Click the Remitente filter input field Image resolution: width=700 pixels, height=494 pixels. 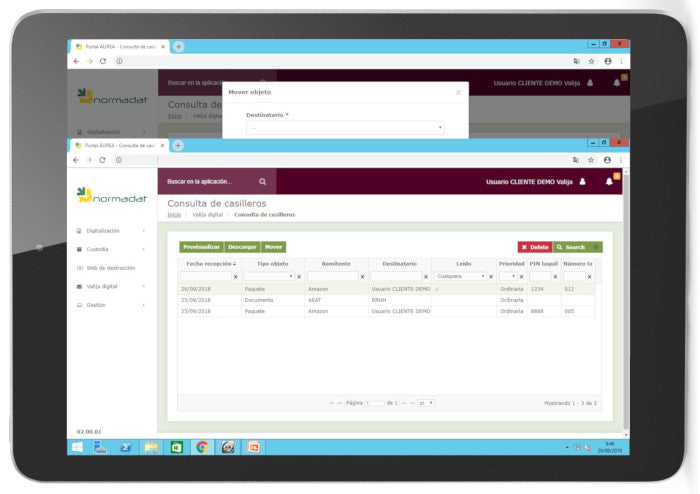(x=332, y=276)
